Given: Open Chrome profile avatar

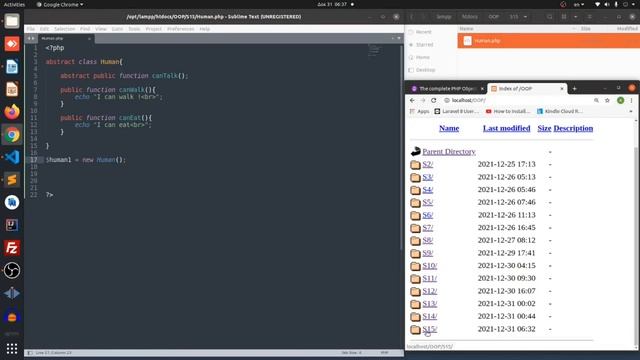Looking at the screenshot, I should pyautogui.click(x=620, y=100).
